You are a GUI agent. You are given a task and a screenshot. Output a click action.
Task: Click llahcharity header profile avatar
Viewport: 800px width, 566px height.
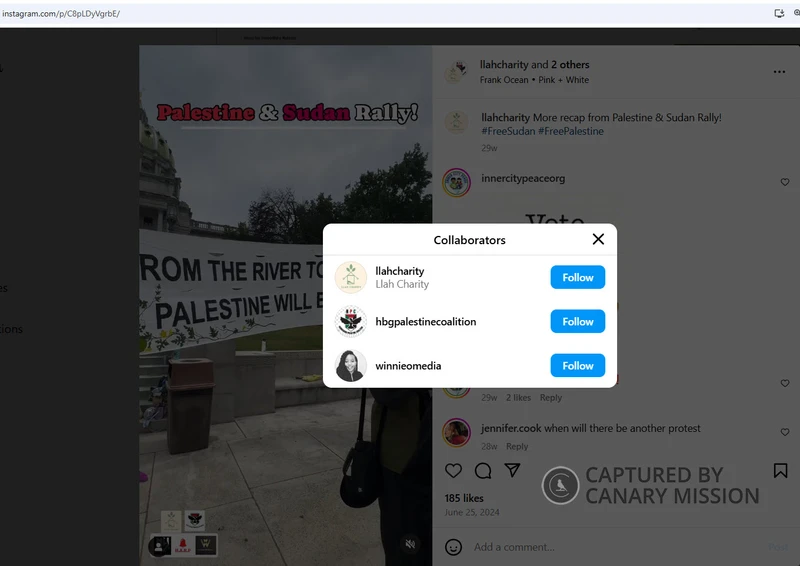tap(456, 72)
